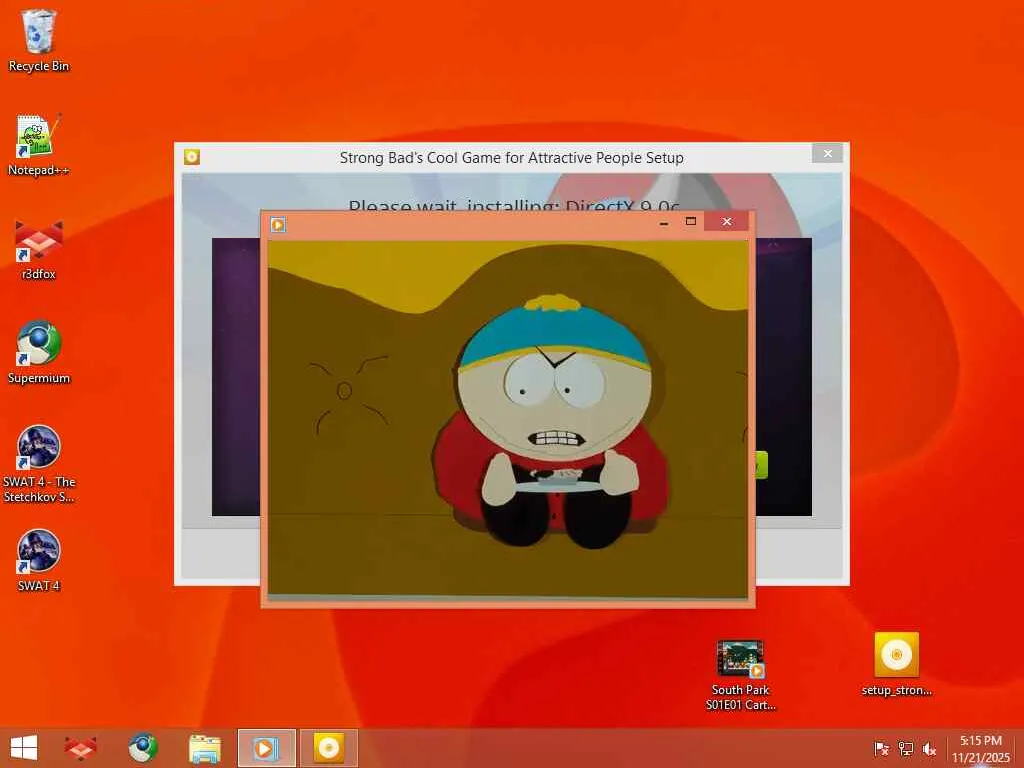This screenshot has width=1024, height=768.
Task: Open the Recycle Bin desktop icon
Action: click(x=39, y=40)
